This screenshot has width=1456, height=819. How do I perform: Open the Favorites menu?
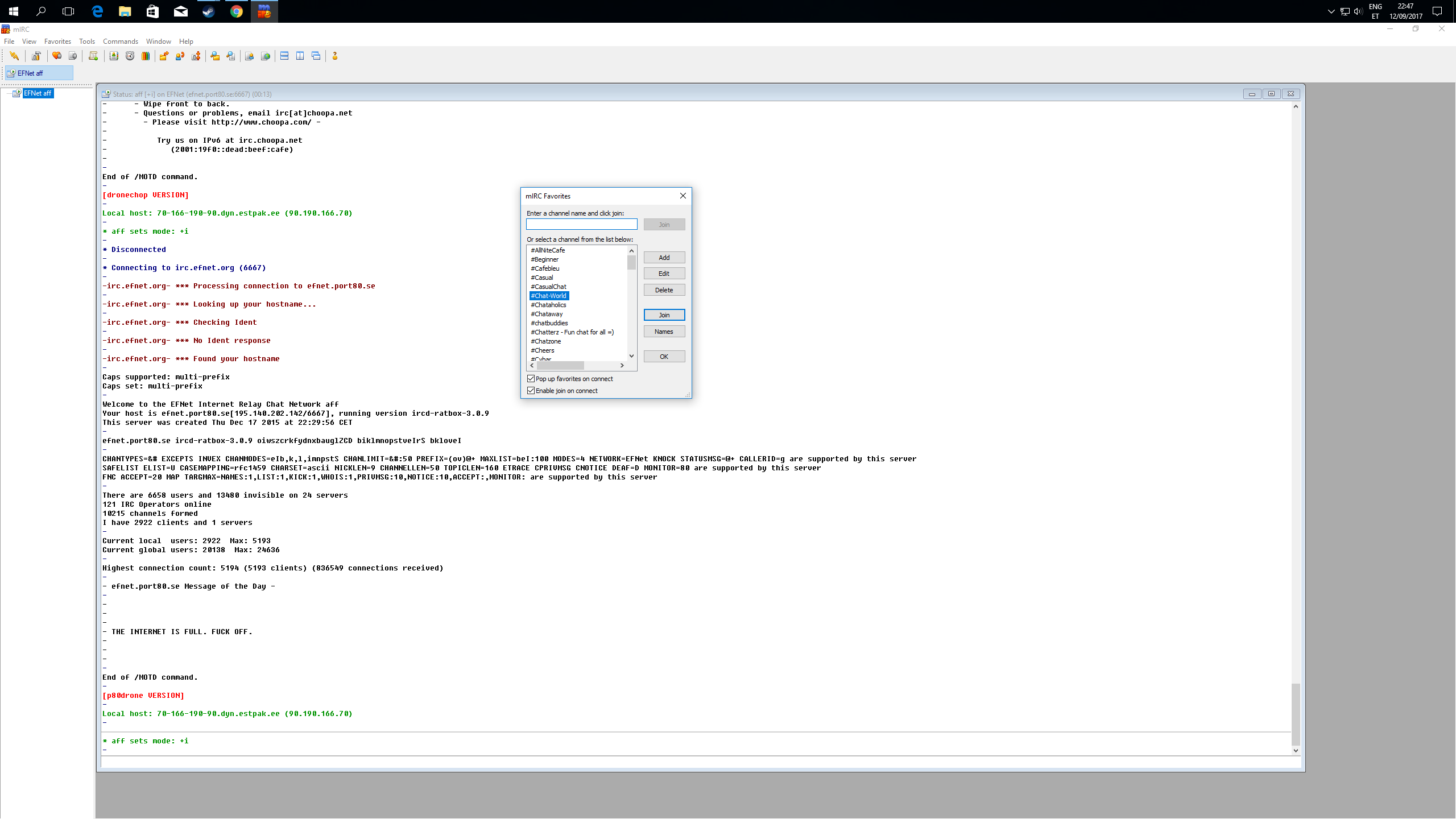click(57, 41)
